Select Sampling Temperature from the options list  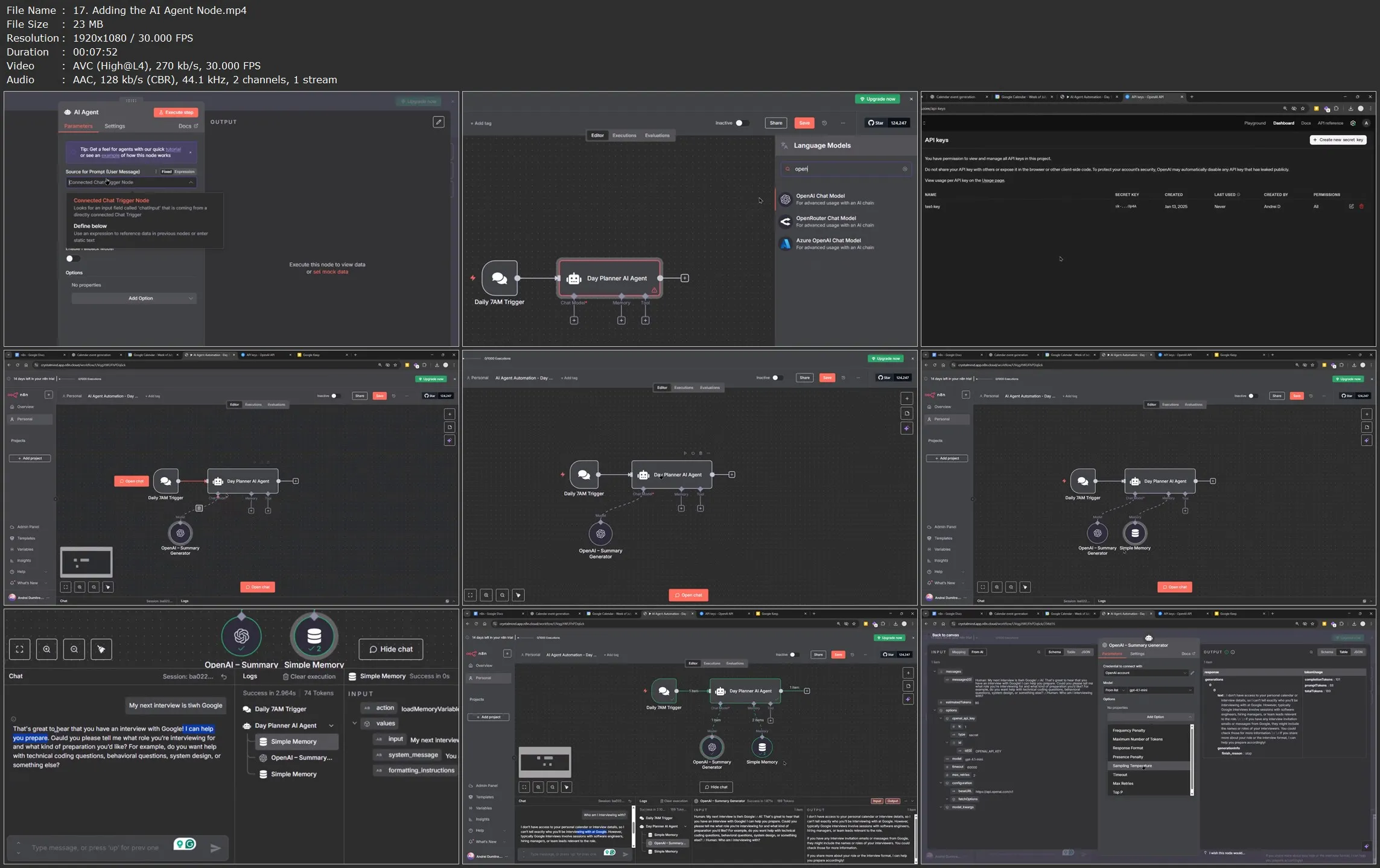1132,765
